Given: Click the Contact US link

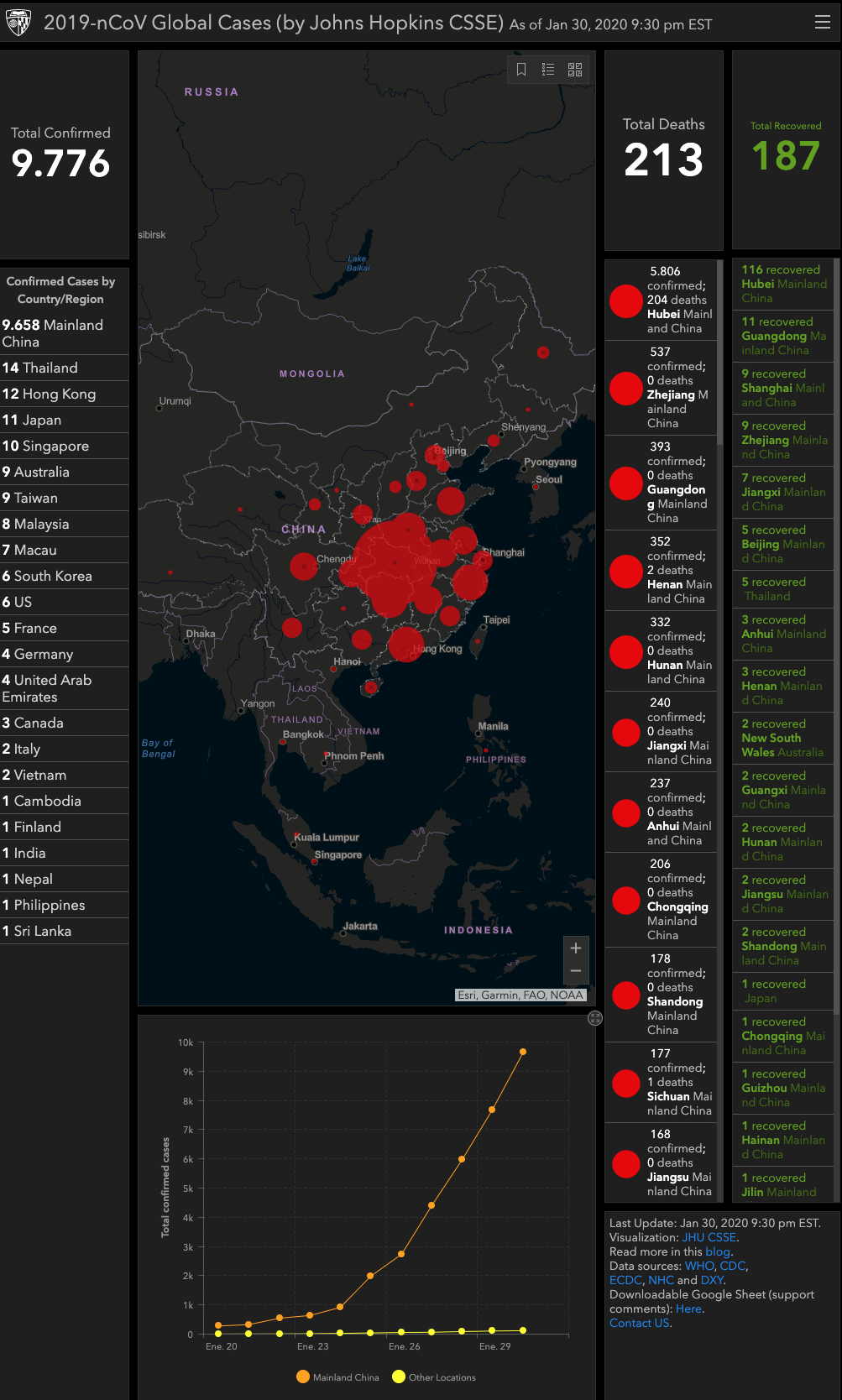Looking at the screenshot, I should (639, 1323).
